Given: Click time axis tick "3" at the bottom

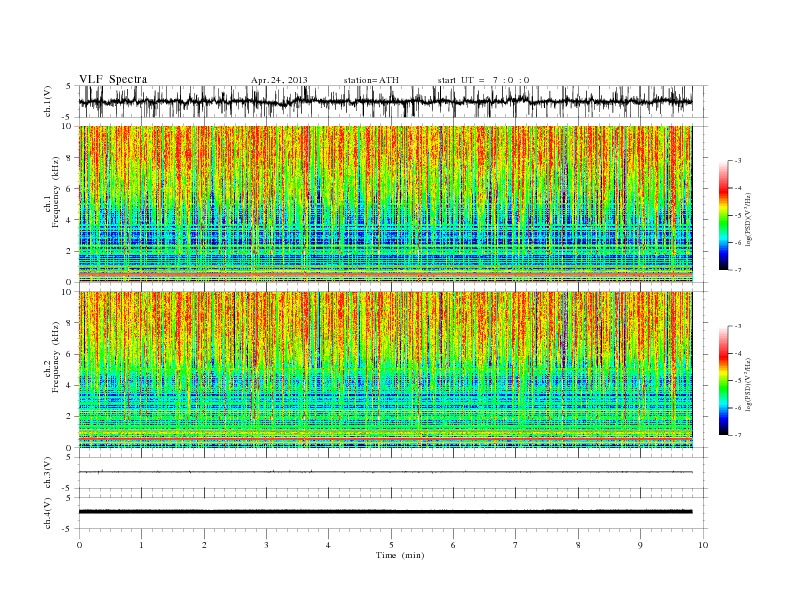Looking at the screenshot, I should [266, 545].
